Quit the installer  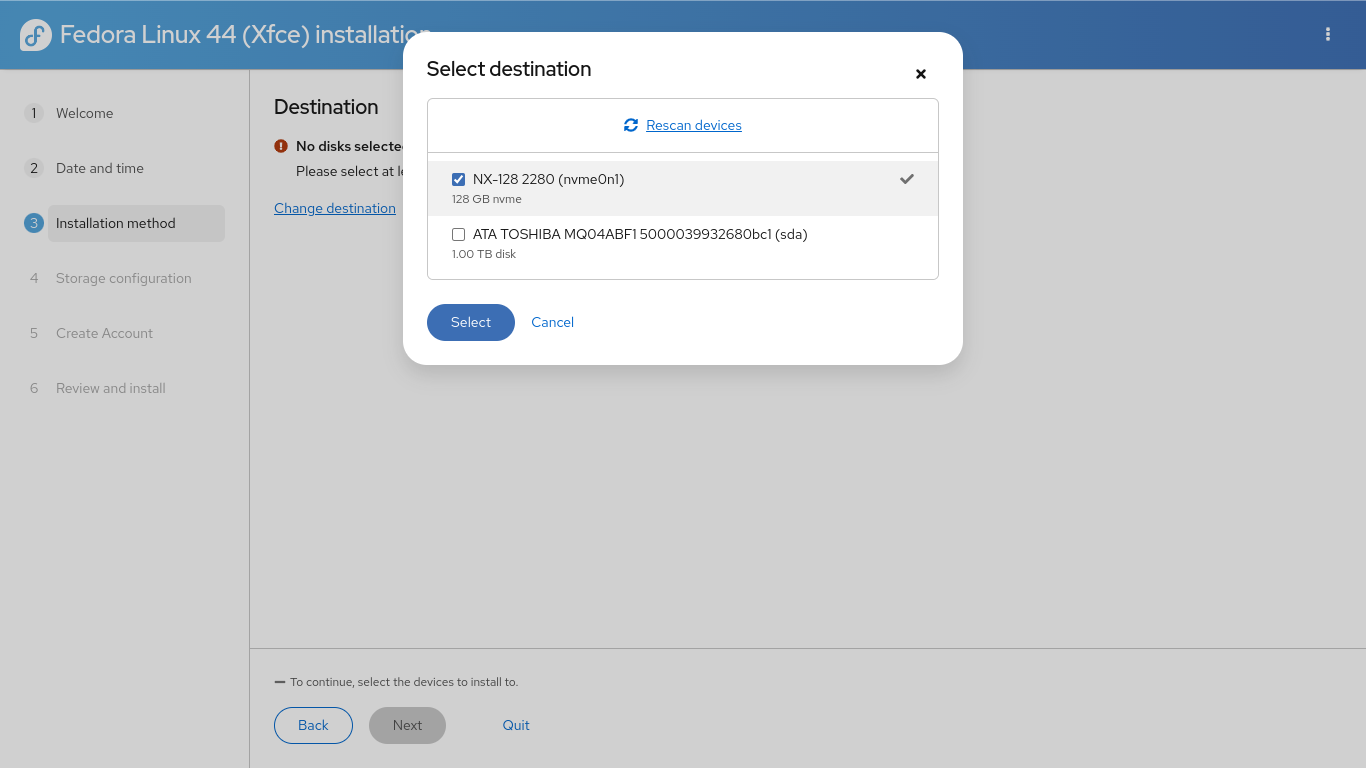[516, 725]
